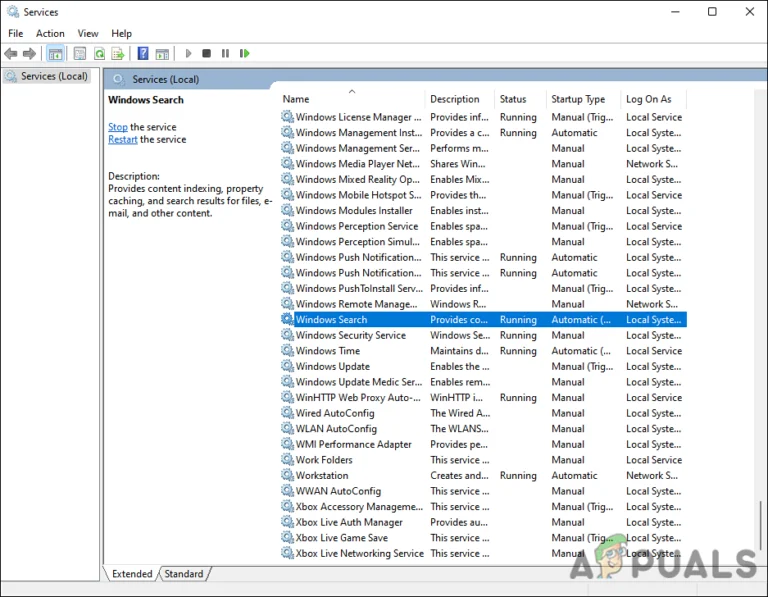Click the Stop the service link
This screenshot has height=597, width=768.
[118, 127]
